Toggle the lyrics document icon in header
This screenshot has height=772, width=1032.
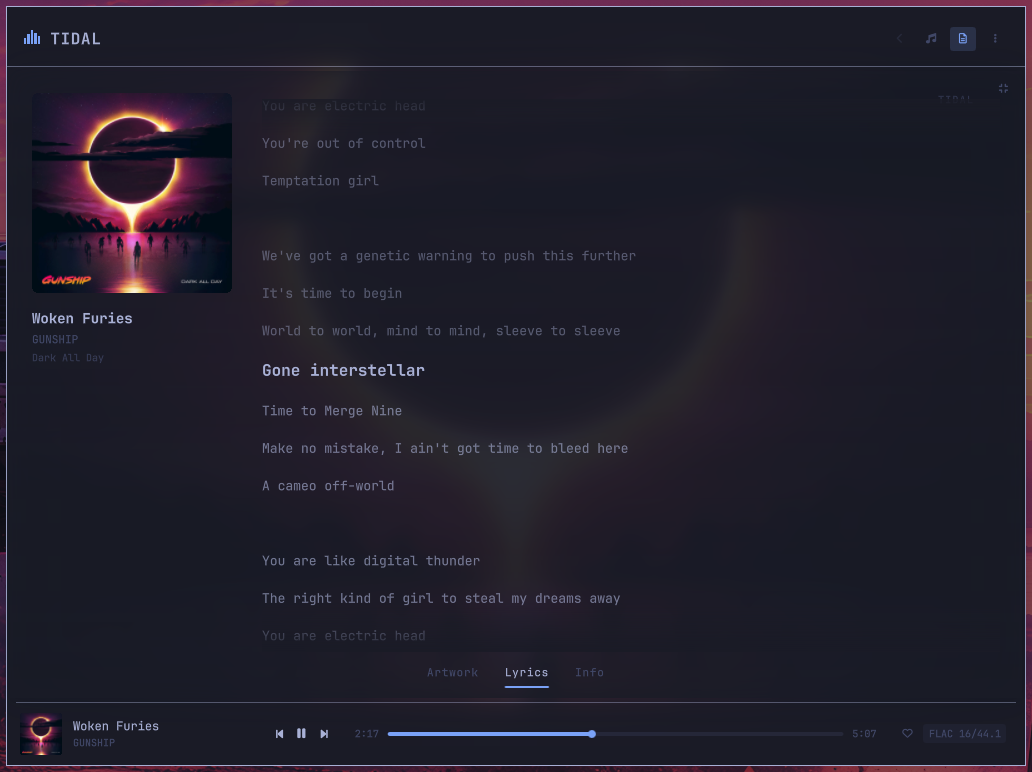962,39
